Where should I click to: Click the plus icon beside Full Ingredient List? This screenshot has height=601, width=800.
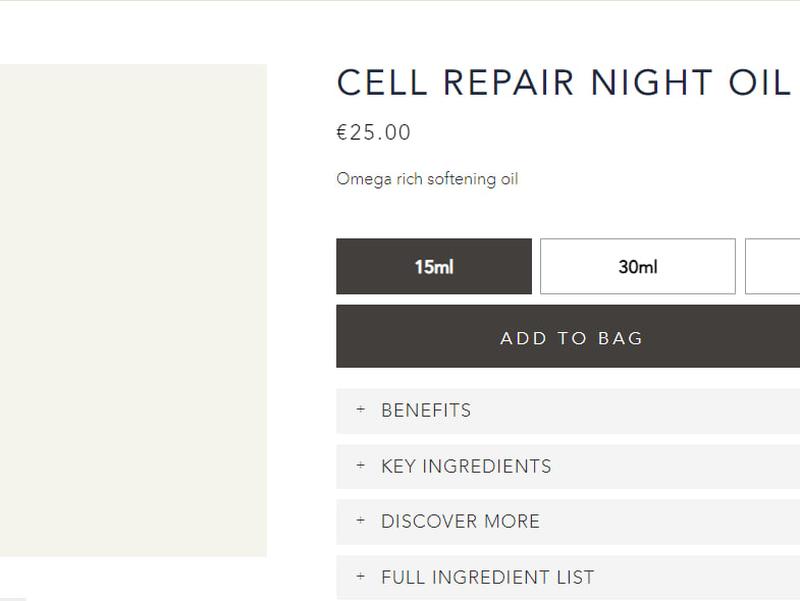(x=361, y=577)
